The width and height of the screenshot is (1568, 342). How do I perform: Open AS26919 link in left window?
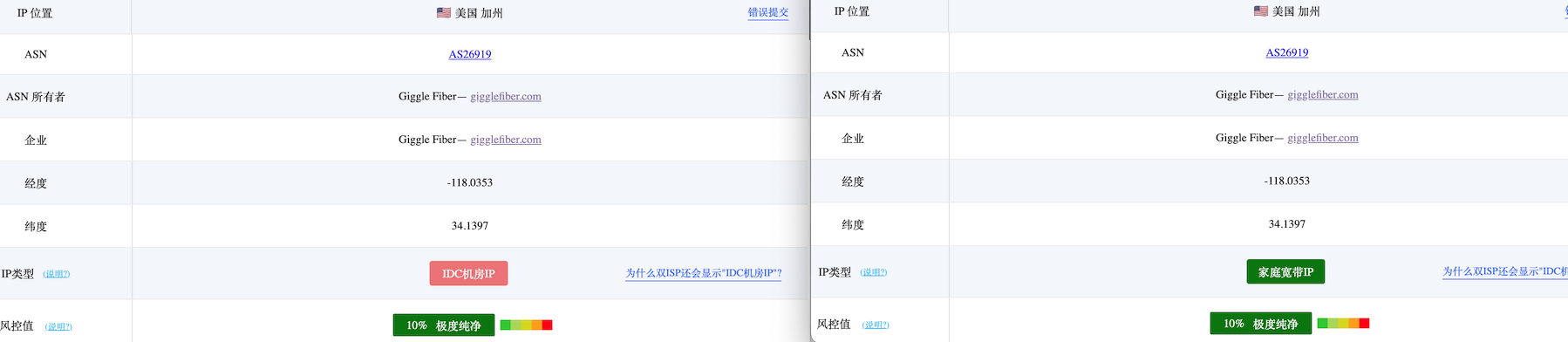point(470,54)
